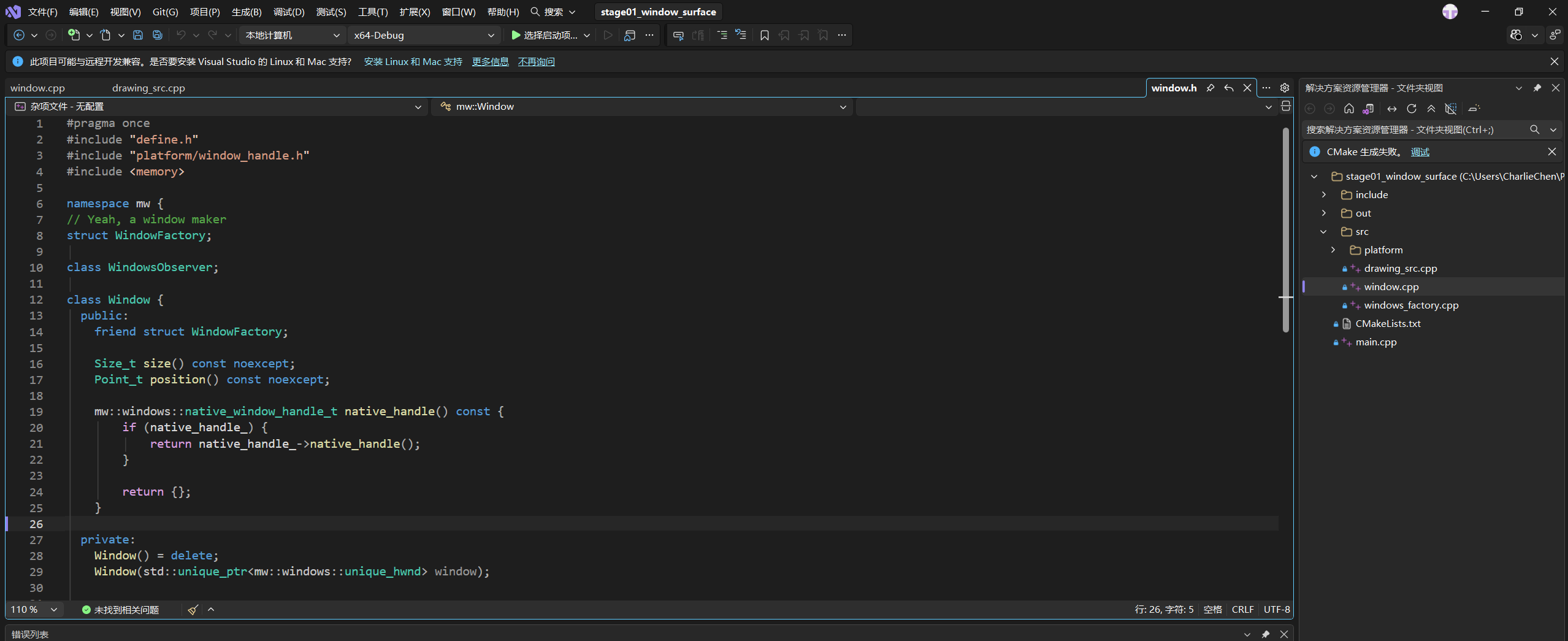
Task: Click the promote preview tab arrow on window.h
Action: click(1229, 88)
